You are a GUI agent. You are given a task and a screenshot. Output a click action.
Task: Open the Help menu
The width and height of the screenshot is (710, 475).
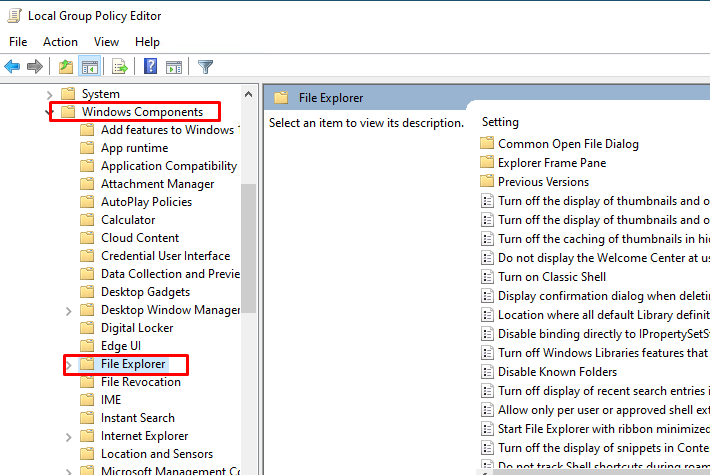[147, 42]
